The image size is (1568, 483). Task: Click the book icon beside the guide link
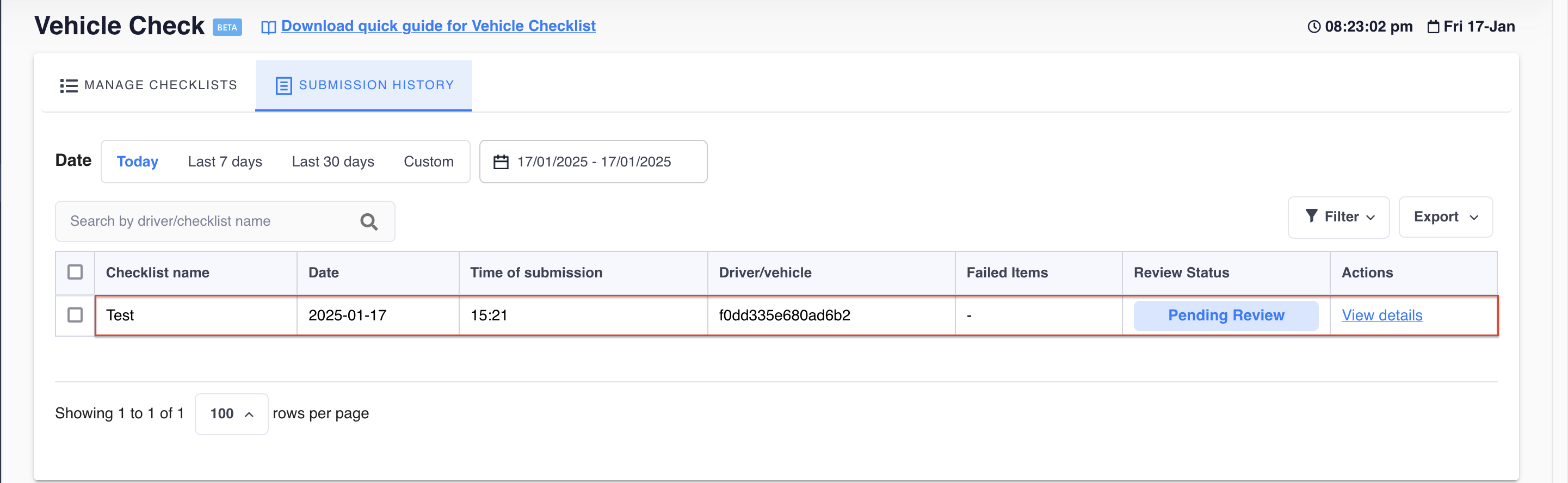[x=268, y=27]
